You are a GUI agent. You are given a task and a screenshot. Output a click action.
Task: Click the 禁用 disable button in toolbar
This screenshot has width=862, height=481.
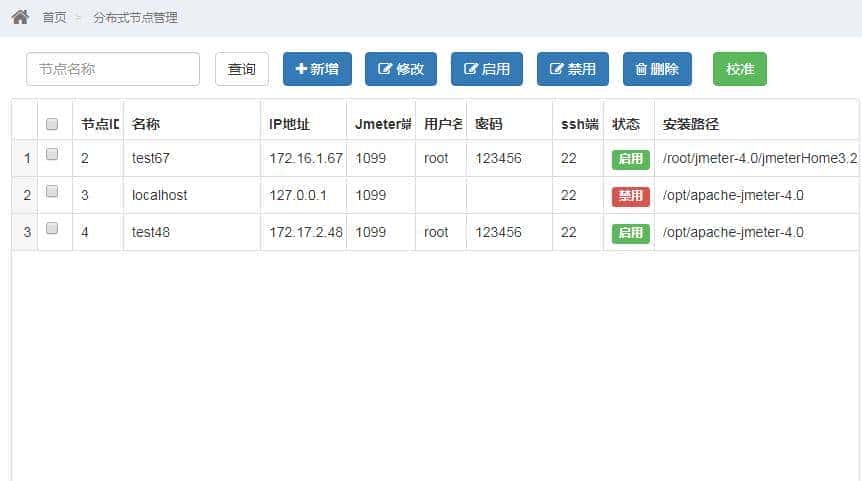573,69
